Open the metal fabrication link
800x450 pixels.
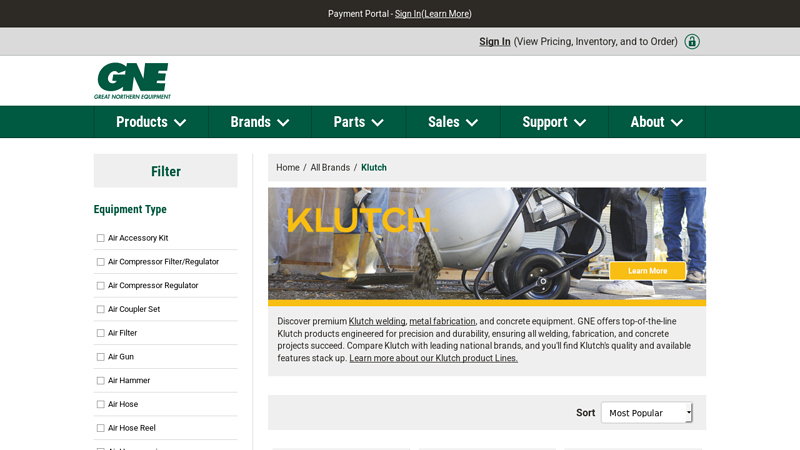click(442, 321)
